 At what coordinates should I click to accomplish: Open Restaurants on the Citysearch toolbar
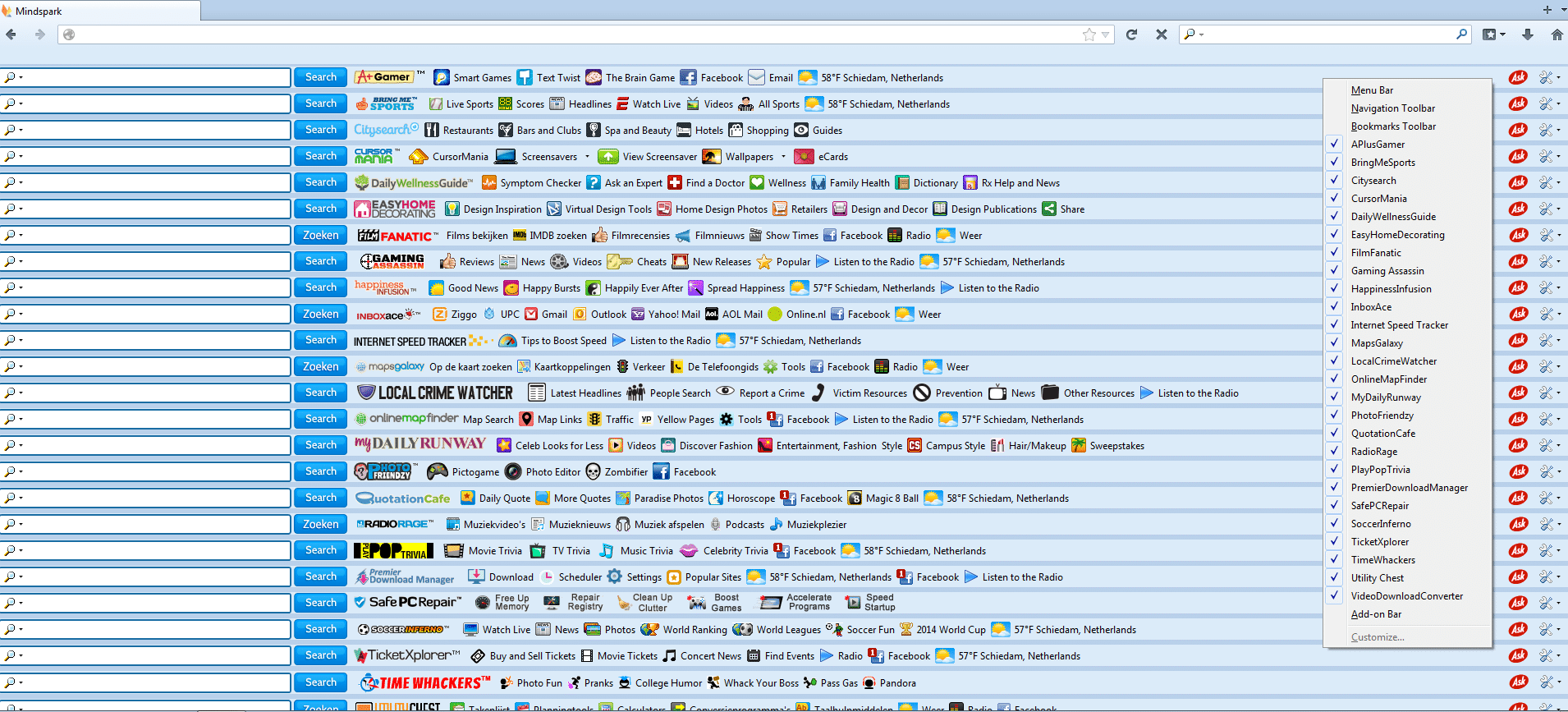458,131
